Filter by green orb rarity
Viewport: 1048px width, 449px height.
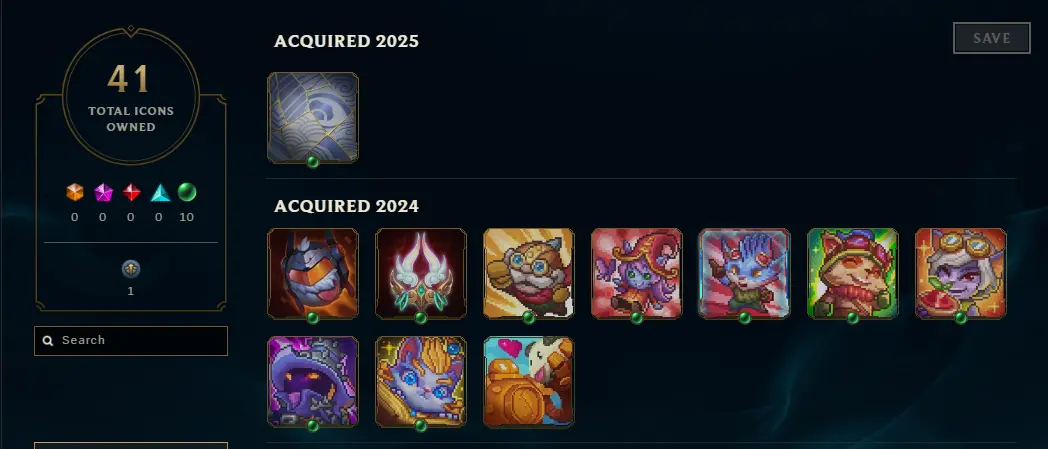click(x=187, y=192)
